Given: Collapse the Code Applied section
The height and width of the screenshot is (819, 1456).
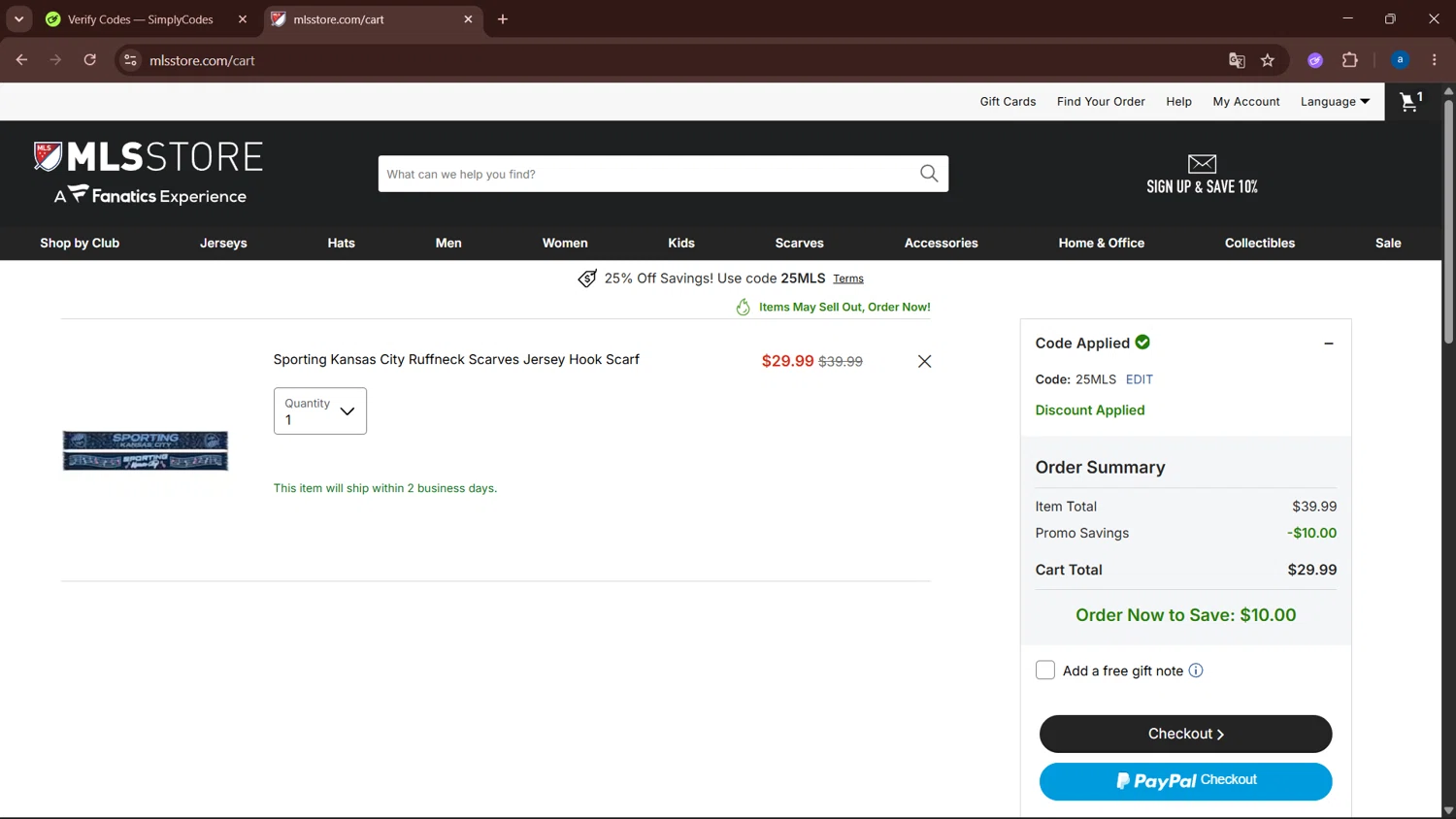Looking at the screenshot, I should (1329, 344).
